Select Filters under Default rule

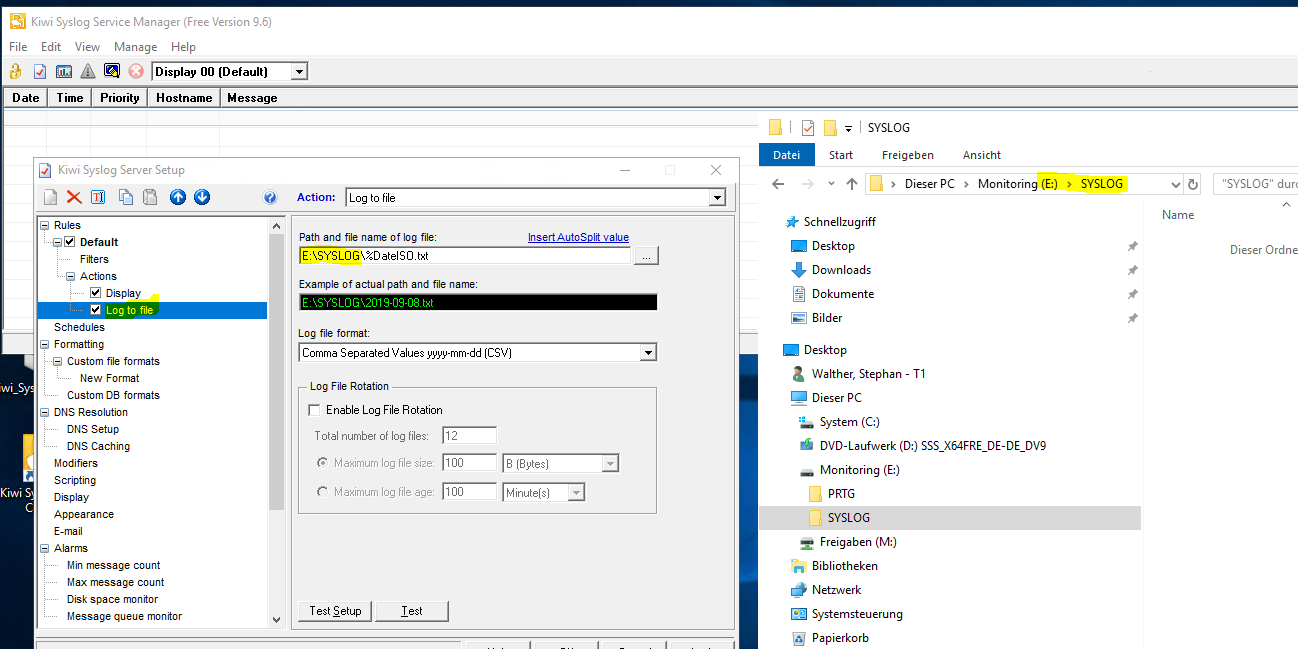coord(94,259)
